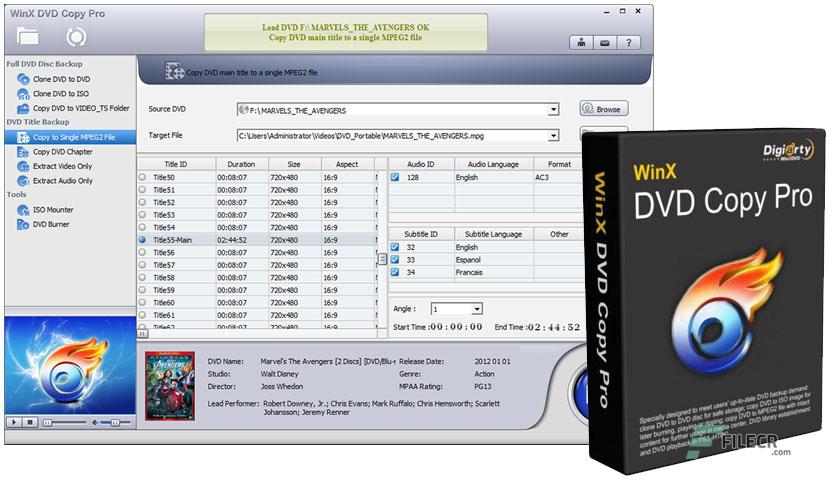
Task: Open ISO Mounter tool
Action: [53, 210]
